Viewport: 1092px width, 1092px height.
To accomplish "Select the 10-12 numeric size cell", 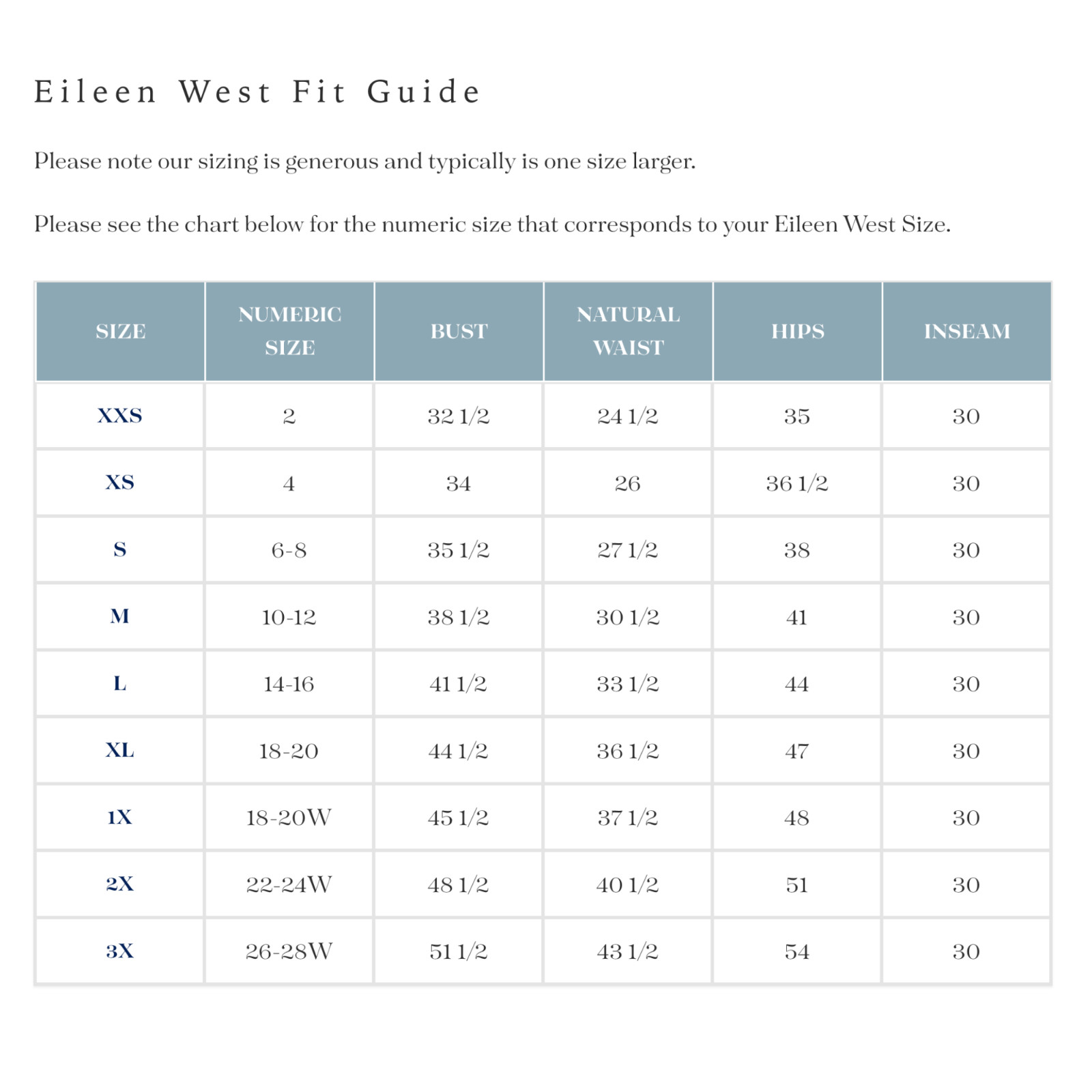I will 289,616.
